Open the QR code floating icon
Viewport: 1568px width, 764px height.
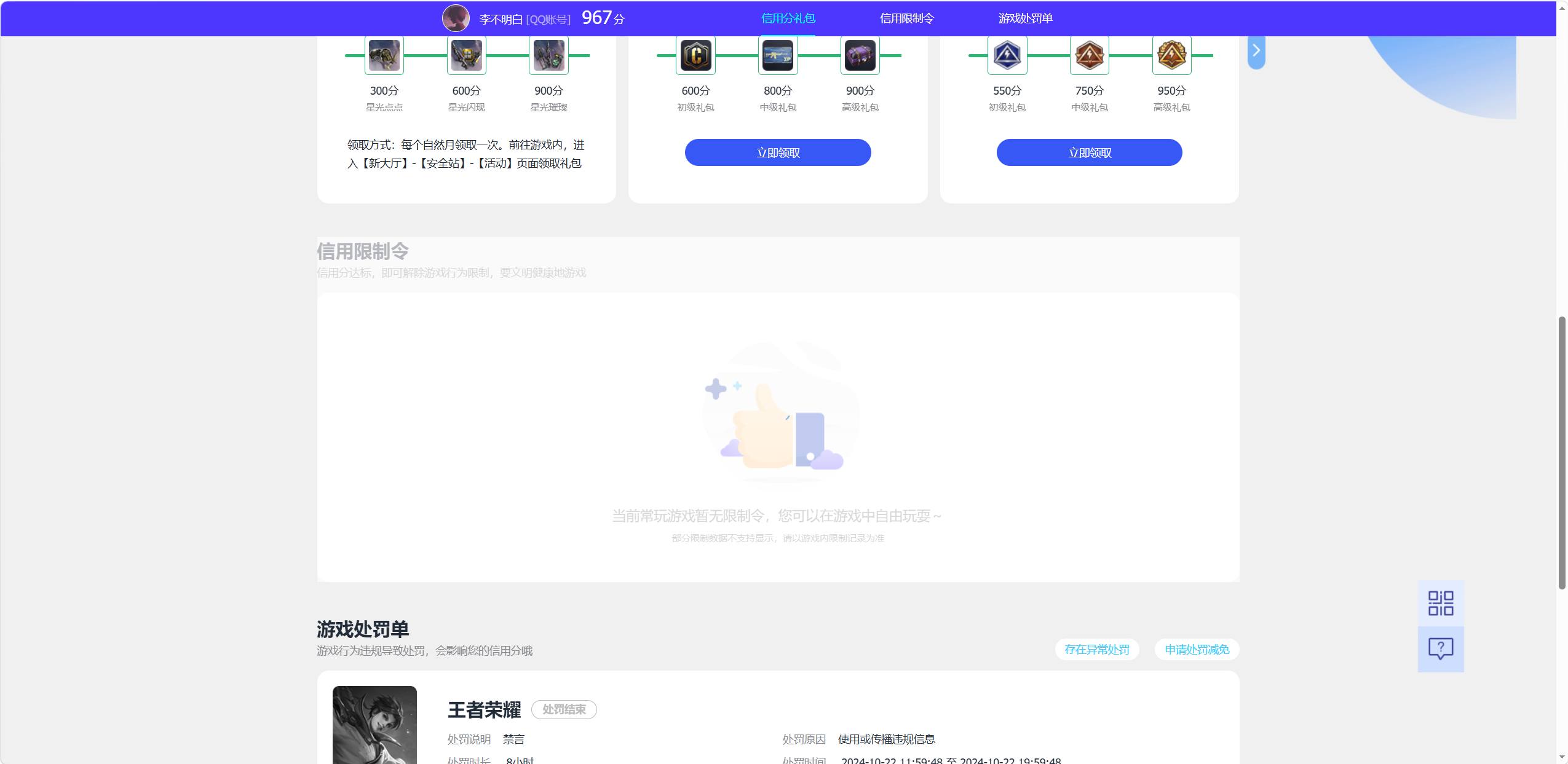[1441, 604]
